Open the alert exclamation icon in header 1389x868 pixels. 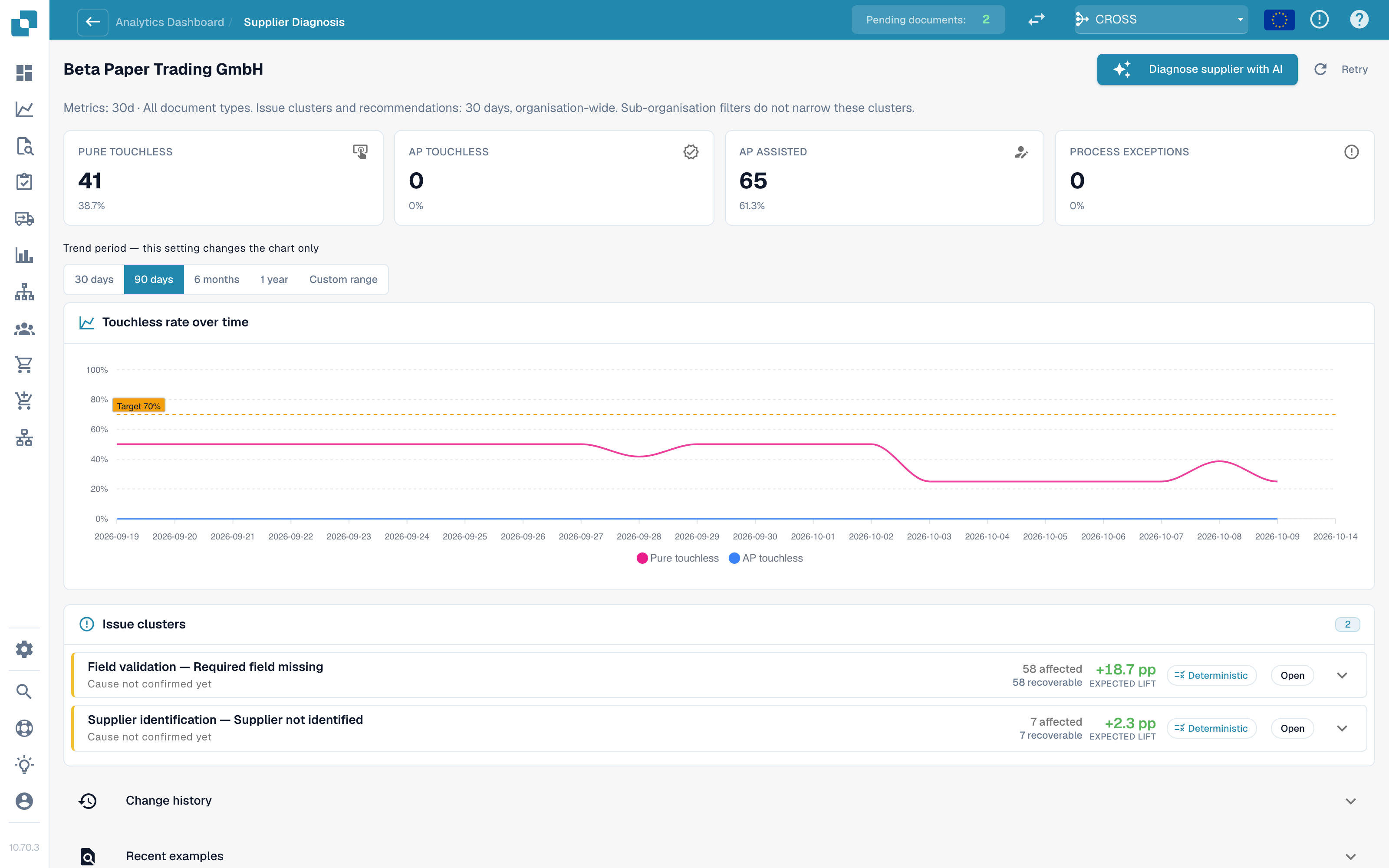(1320, 20)
